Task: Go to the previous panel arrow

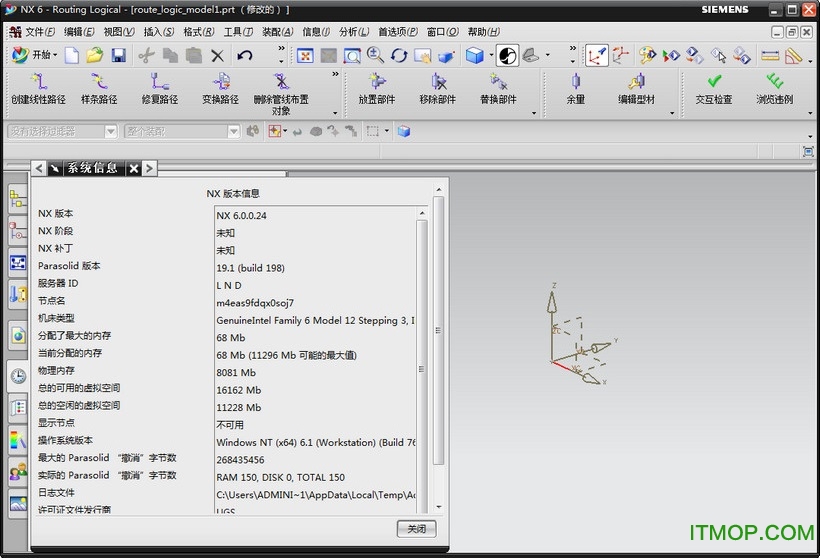Action: click(x=39, y=168)
